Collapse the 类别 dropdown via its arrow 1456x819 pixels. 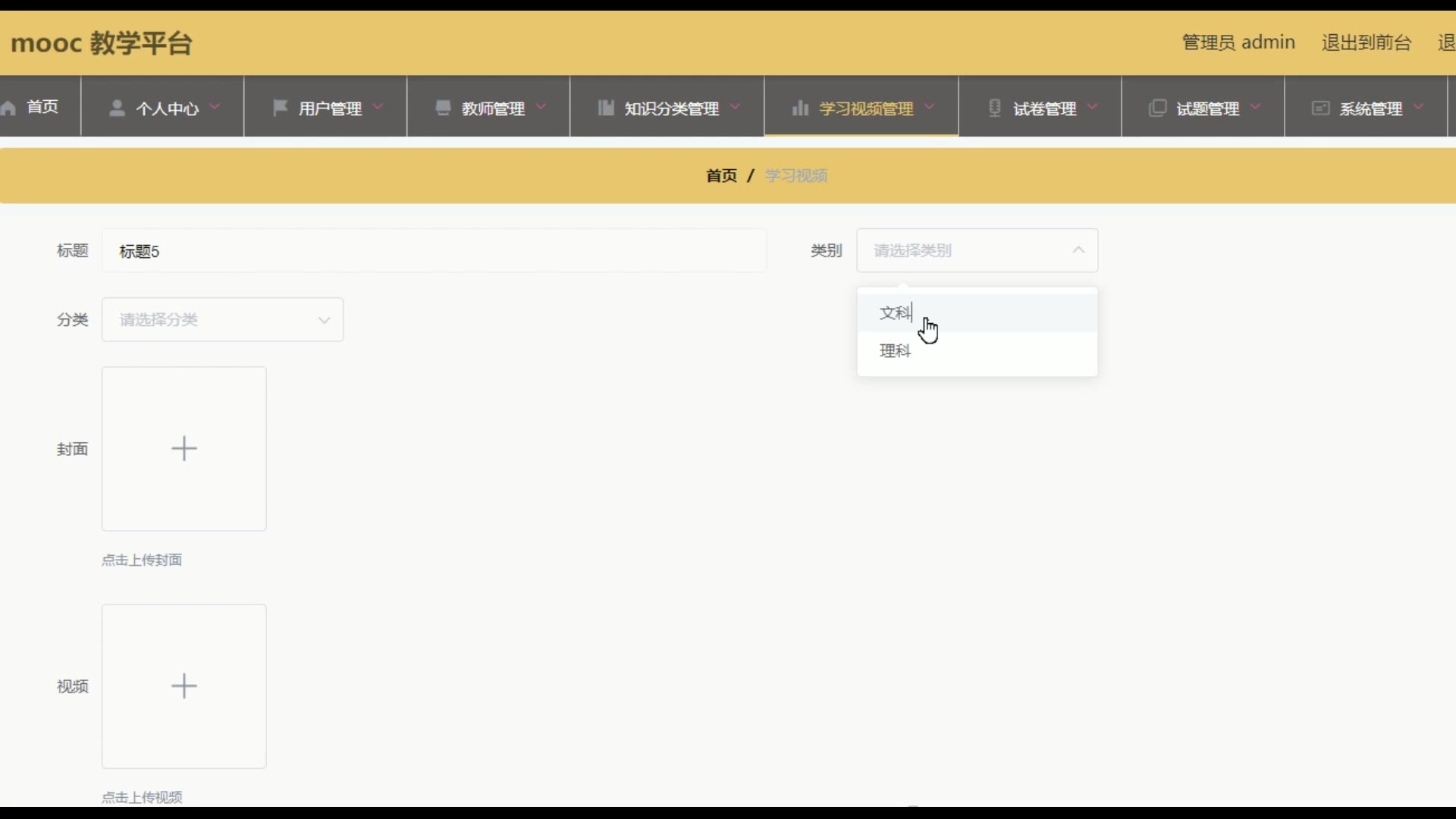(1078, 250)
